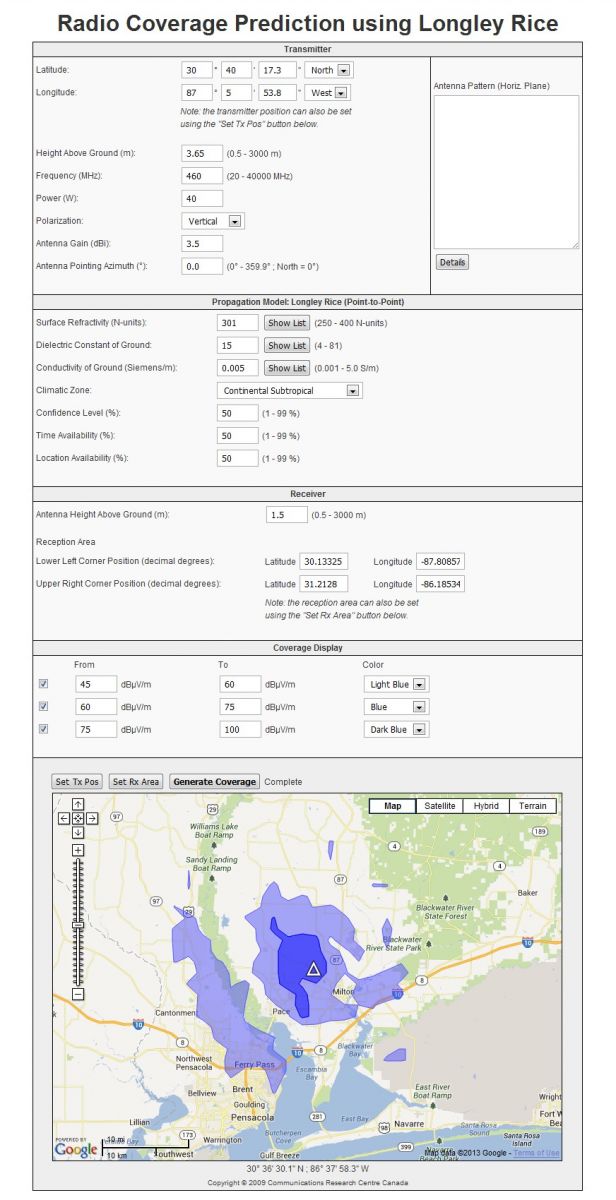
Task: Show list for Conductivity of Ground
Action: (x=286, y=367)
